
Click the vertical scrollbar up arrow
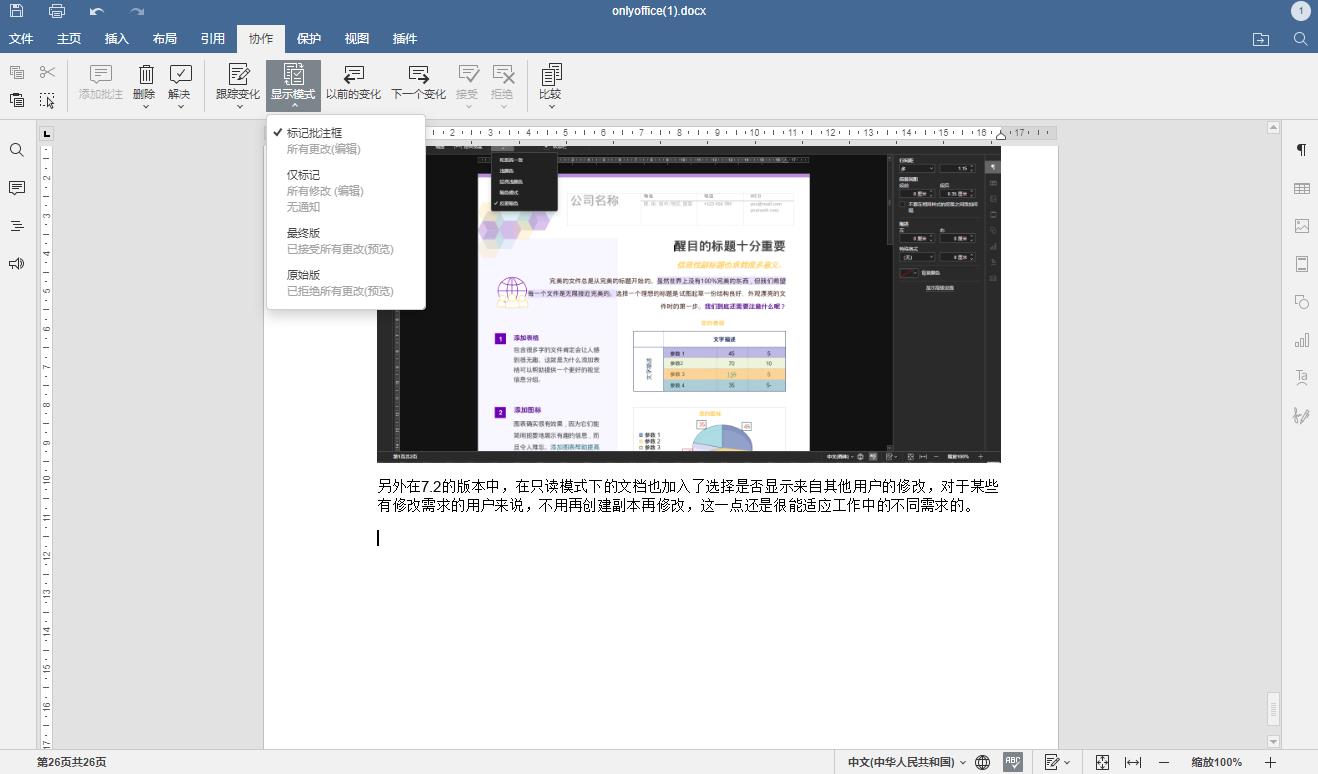point(1272,126)
